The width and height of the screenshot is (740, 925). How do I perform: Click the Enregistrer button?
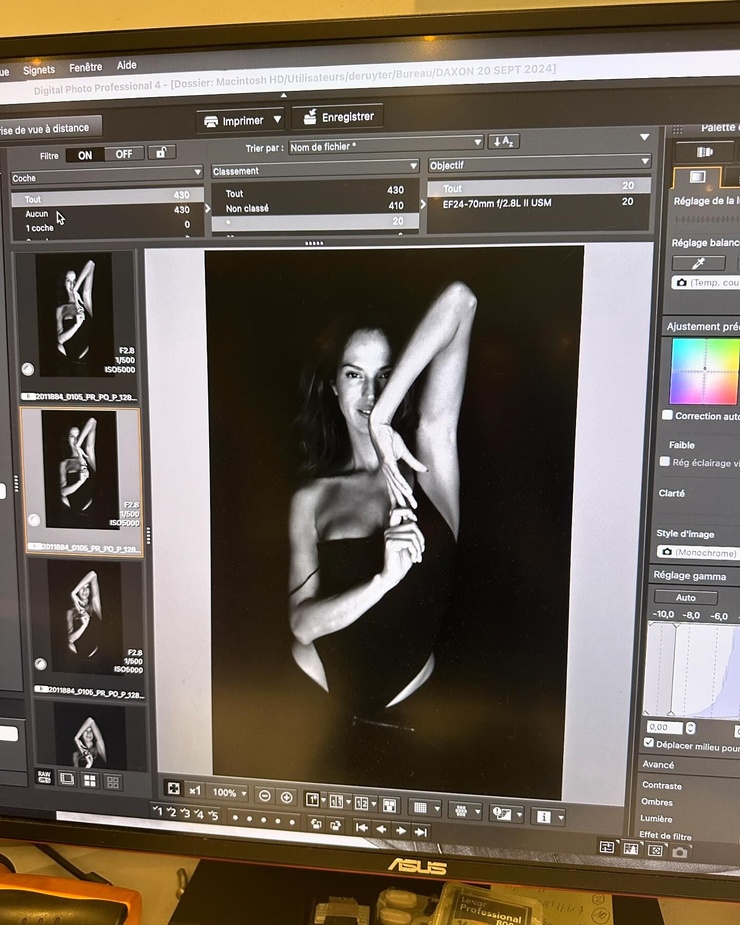(338, 117)
